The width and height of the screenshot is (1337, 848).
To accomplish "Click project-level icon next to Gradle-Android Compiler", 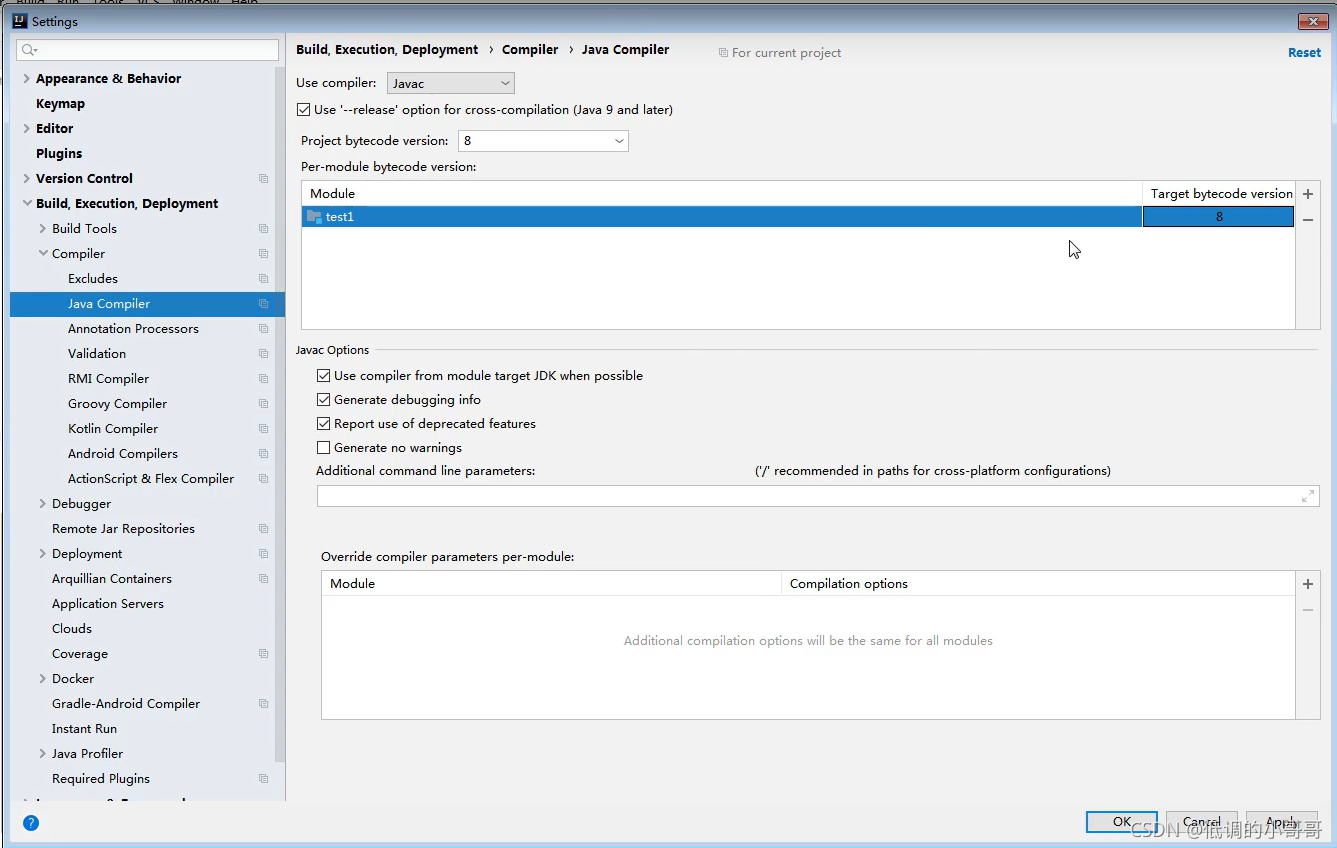I will click(264, 704).
